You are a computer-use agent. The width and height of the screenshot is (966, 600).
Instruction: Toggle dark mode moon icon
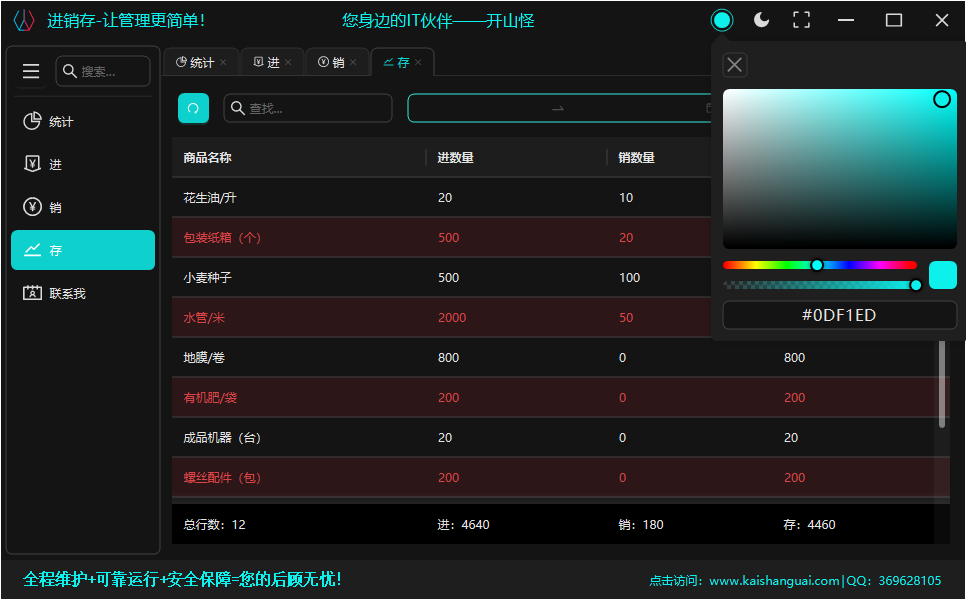(761, 20)
